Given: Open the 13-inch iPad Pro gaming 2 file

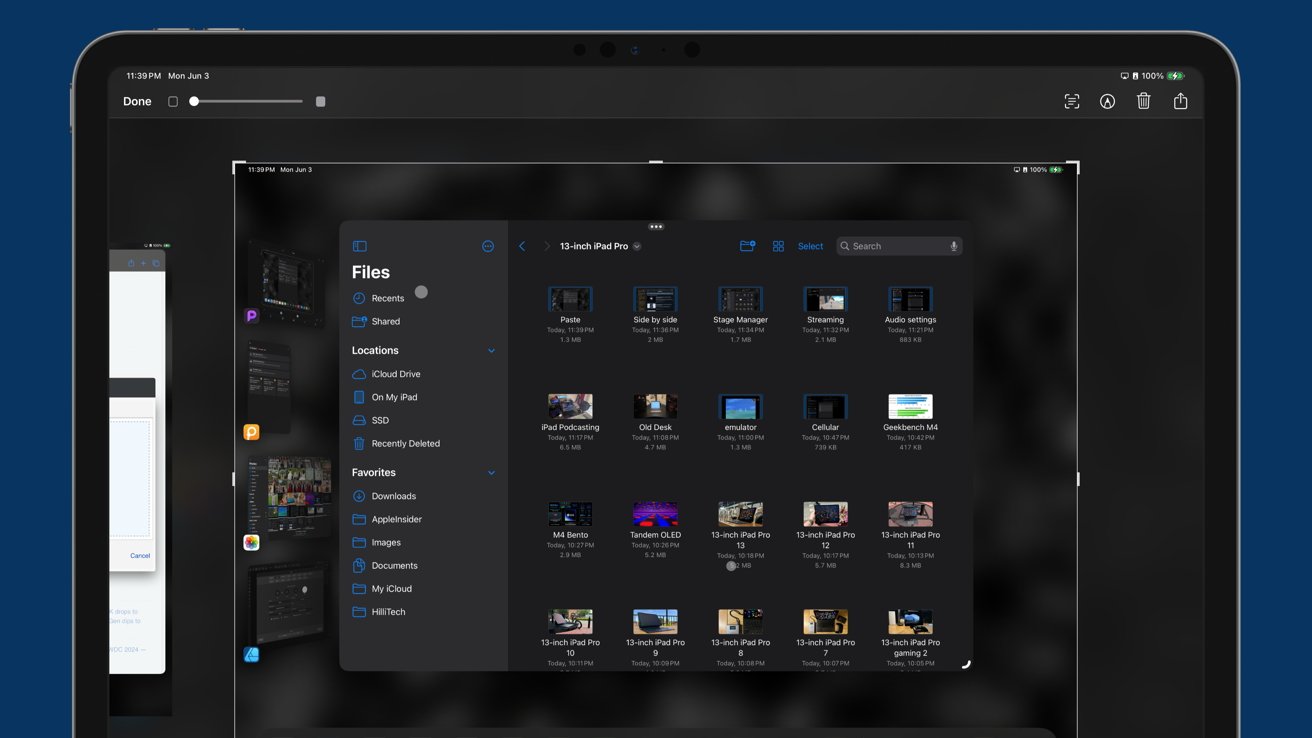Looking at the screenshot, I should coord(910,621).
